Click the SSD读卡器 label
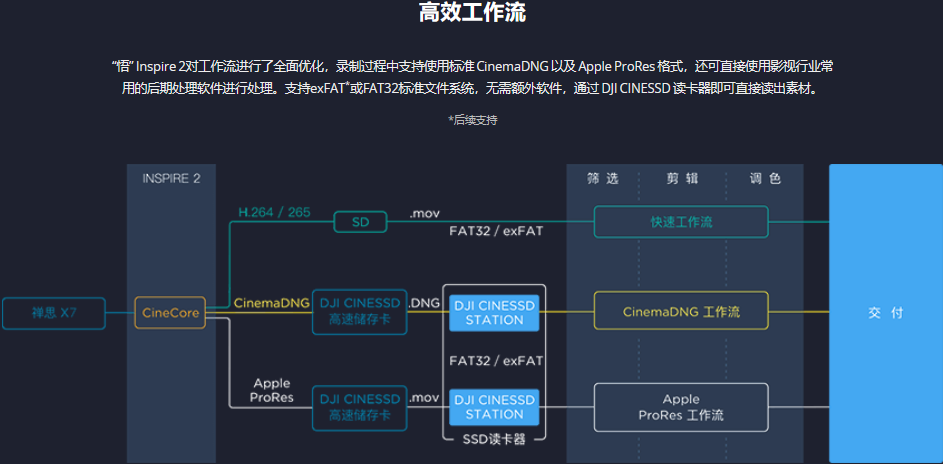Viewport: 943px width, 464px height. (494, 438)
